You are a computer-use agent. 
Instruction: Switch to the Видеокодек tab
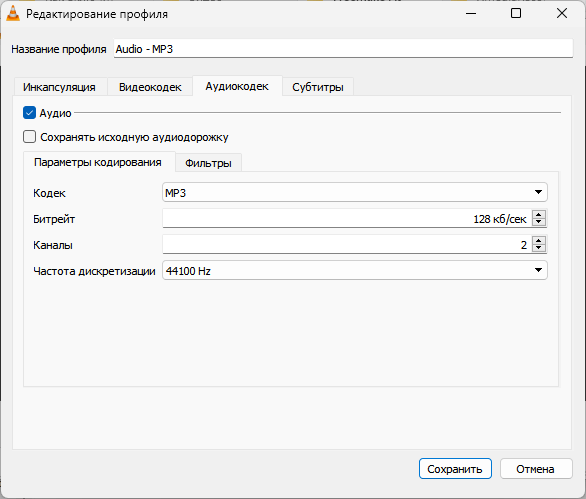(x=150, y=87)
